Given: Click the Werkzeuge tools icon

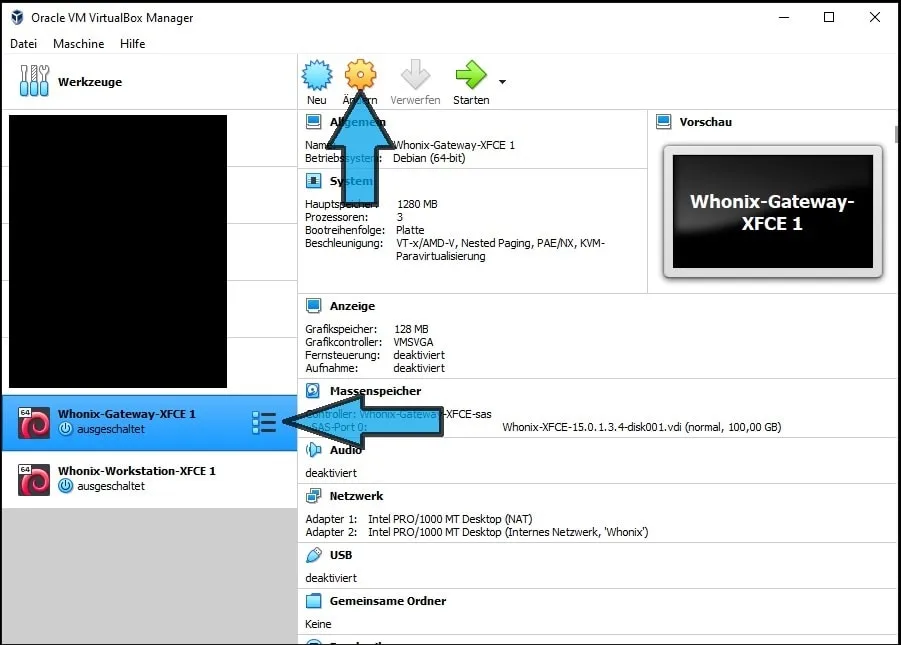Looking at the screenshot, I should tap(34, 80).
